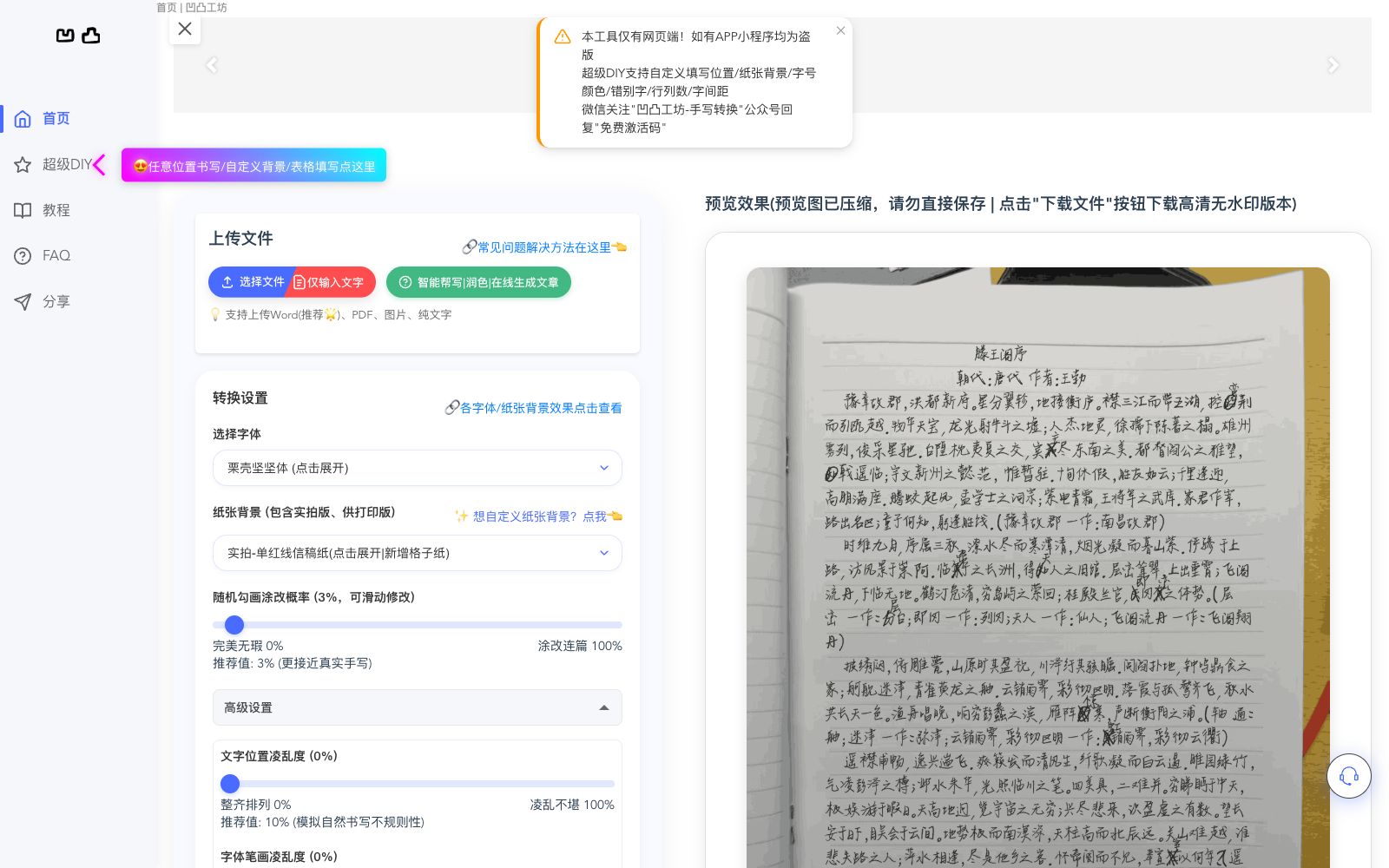Click the book icon beside 教程

pyautogui.click(x=23, y=210)
